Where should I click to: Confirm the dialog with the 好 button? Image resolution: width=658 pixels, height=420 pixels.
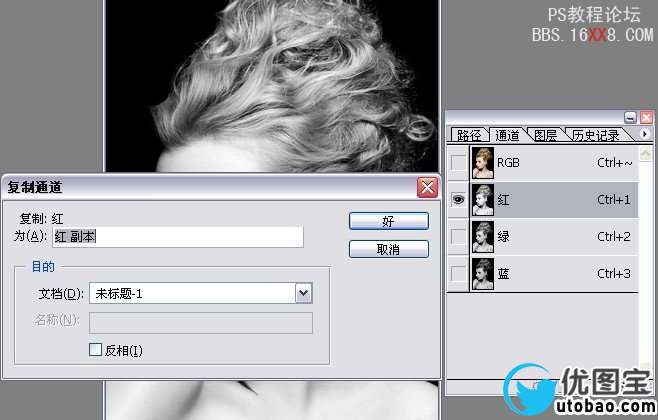click(x=389, y=221)
